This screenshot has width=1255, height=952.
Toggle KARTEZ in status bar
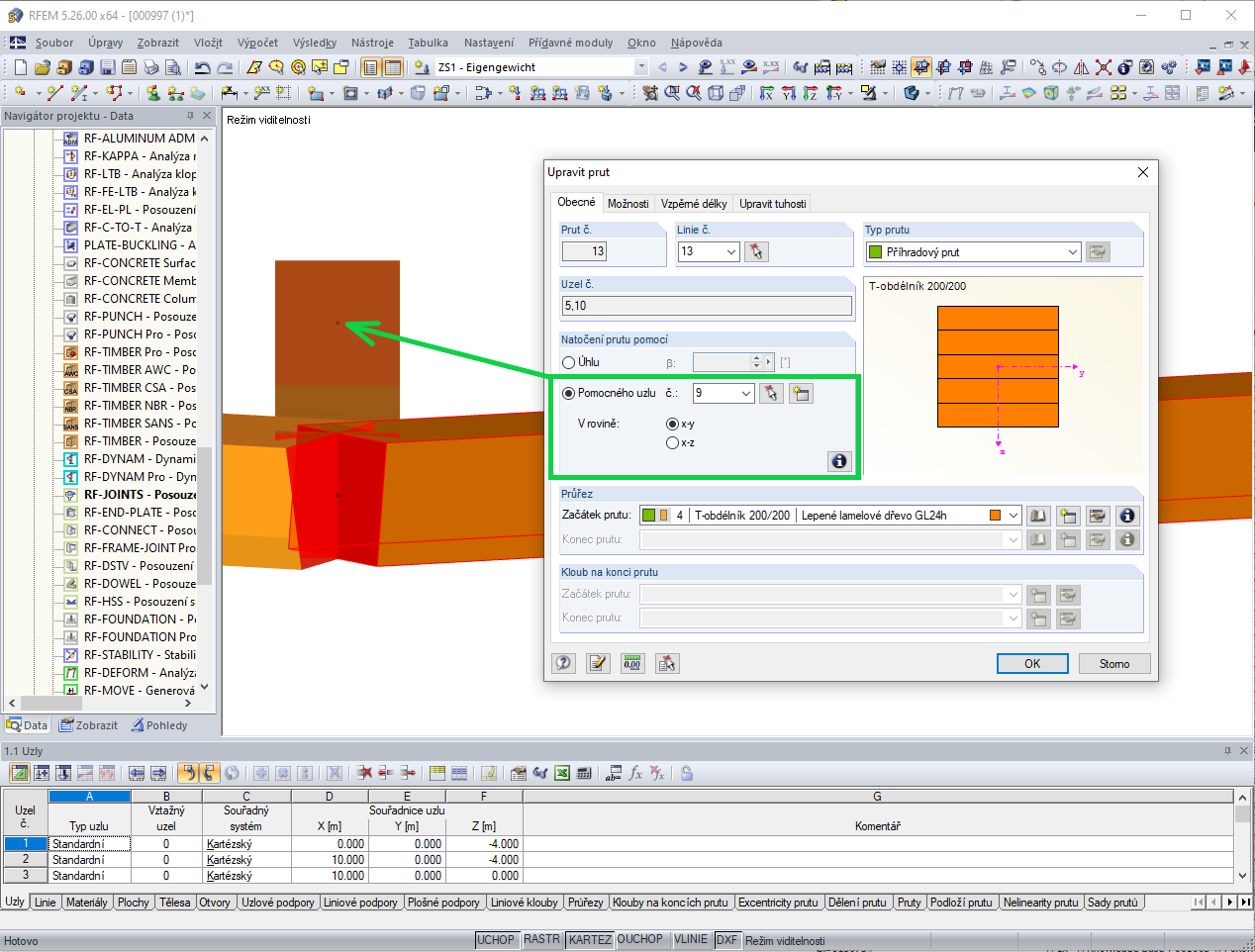(x=590, y=939)
